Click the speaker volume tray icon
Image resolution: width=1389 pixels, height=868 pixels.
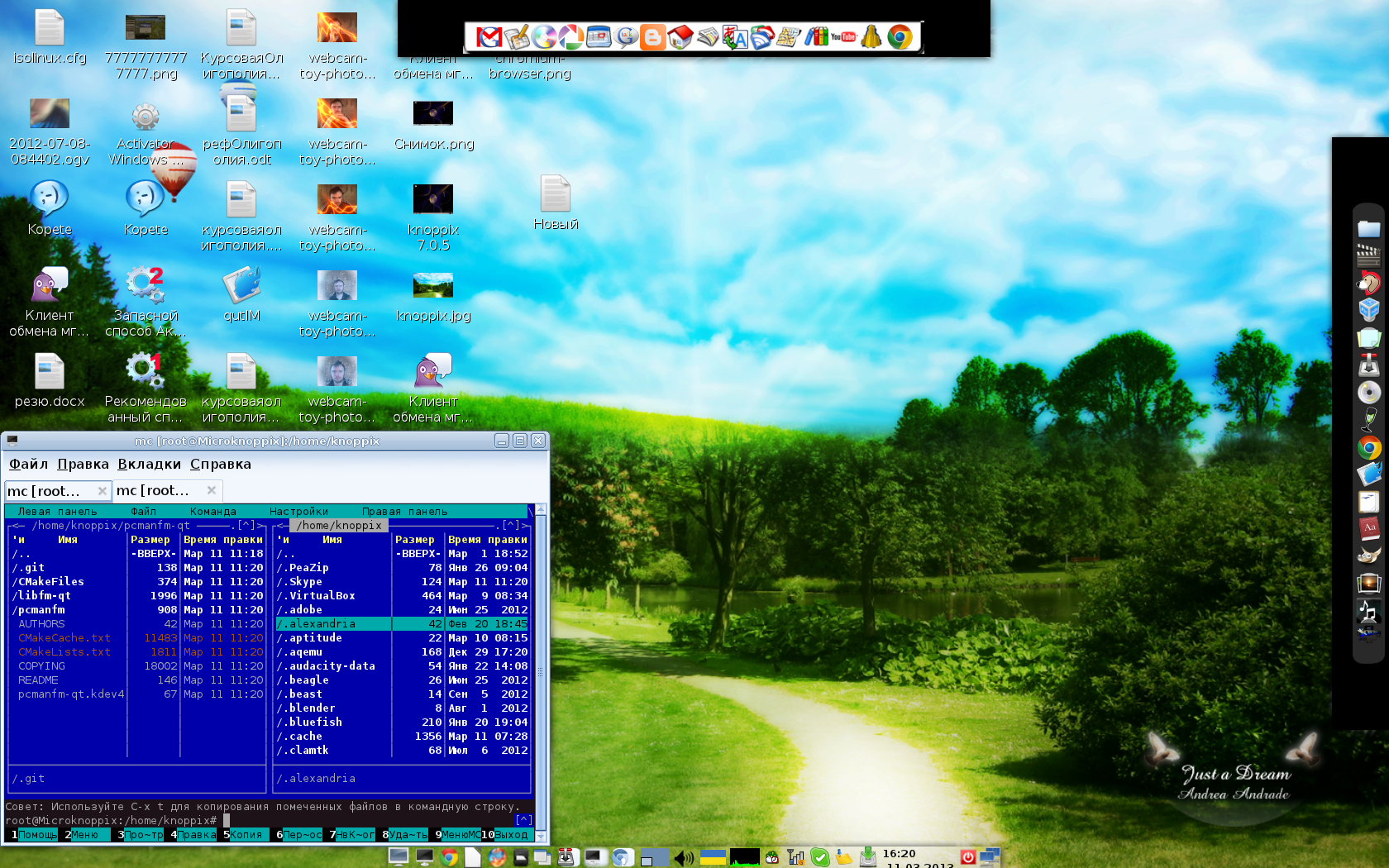(x=683, y=858)
